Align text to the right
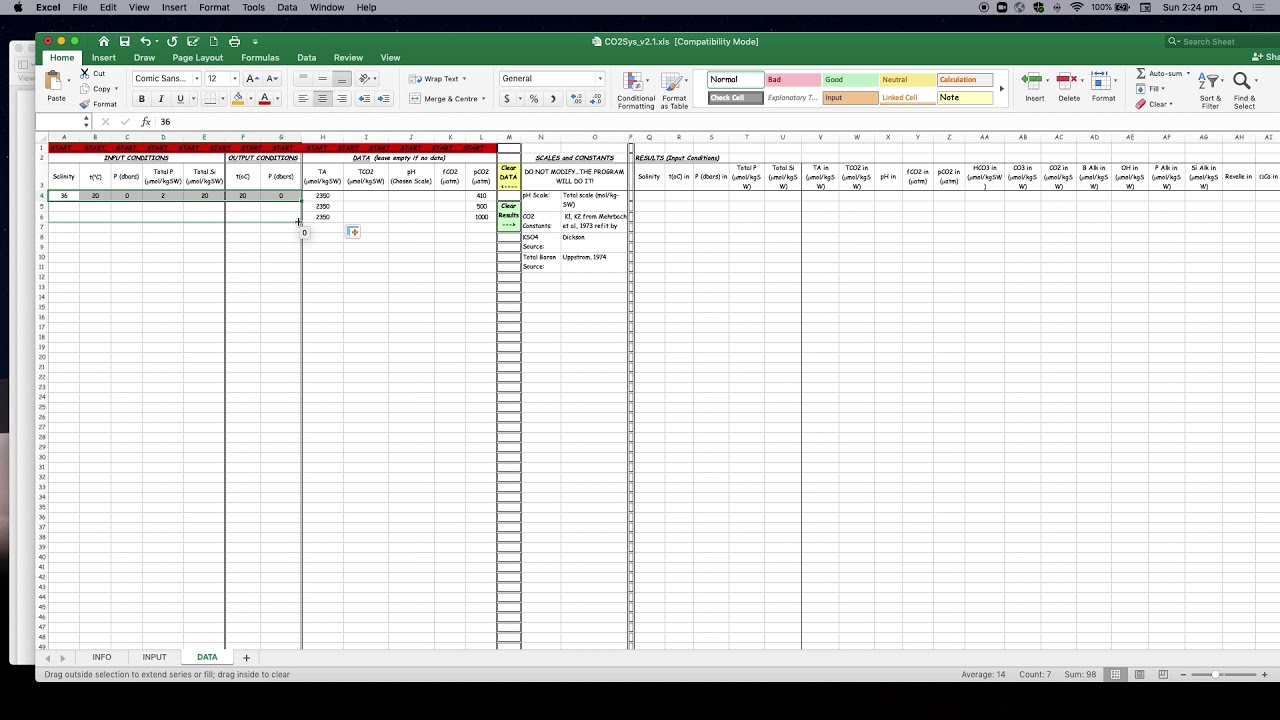This screenshot has height=720, width=1280. coord(342,98)
